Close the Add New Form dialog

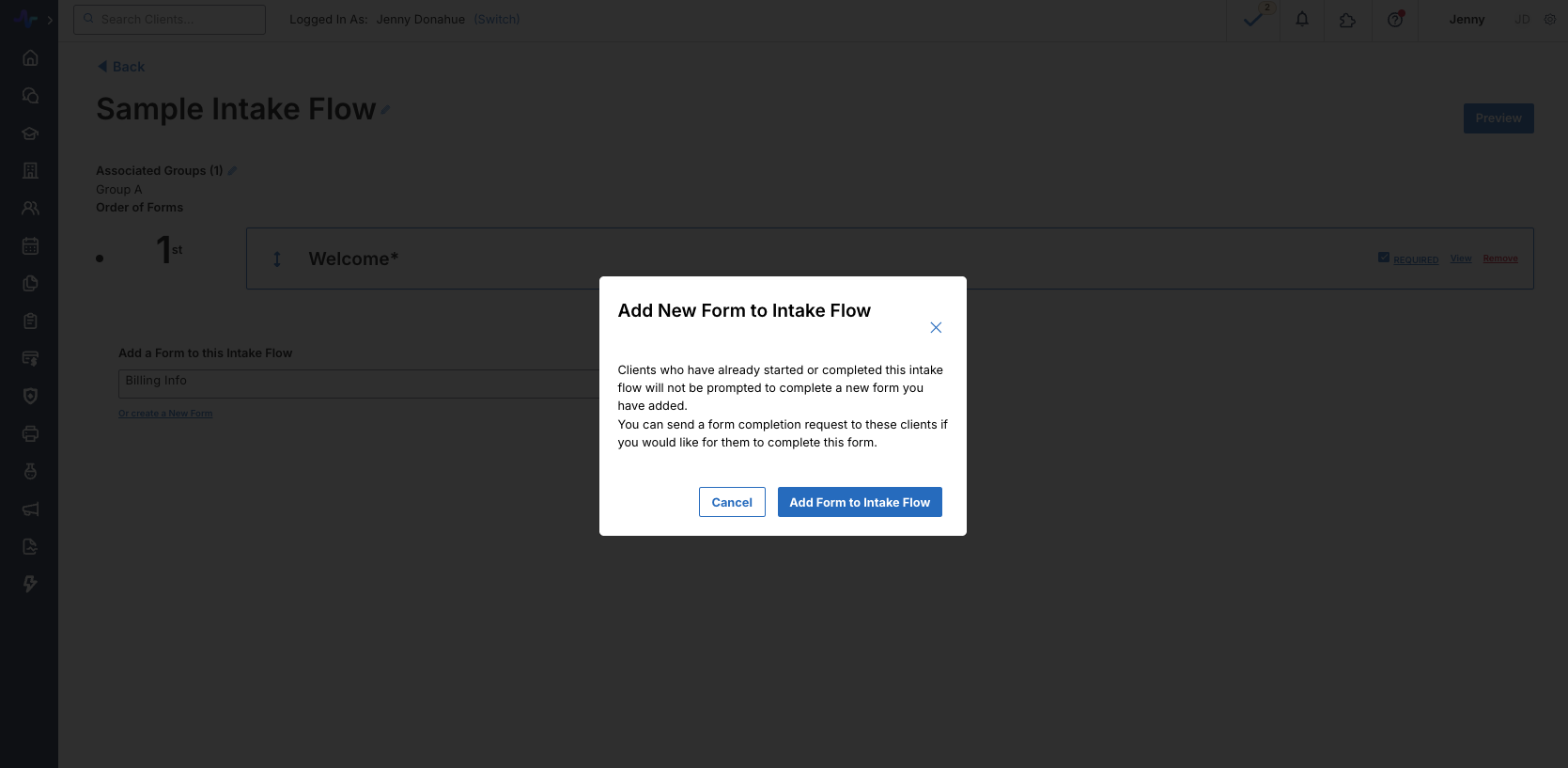point(936,327)
